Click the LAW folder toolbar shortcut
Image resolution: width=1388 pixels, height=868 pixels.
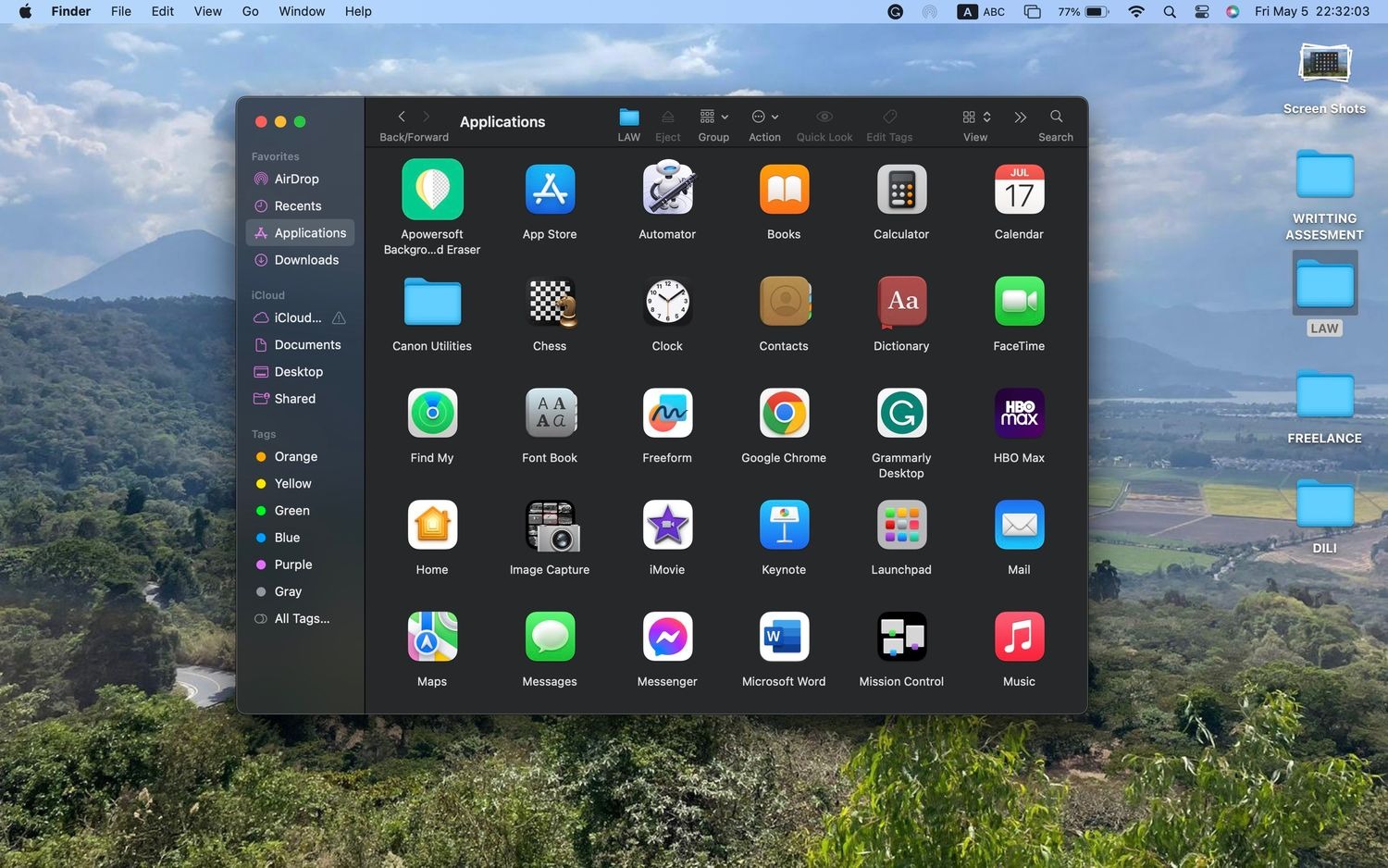(x=629, y=117)
